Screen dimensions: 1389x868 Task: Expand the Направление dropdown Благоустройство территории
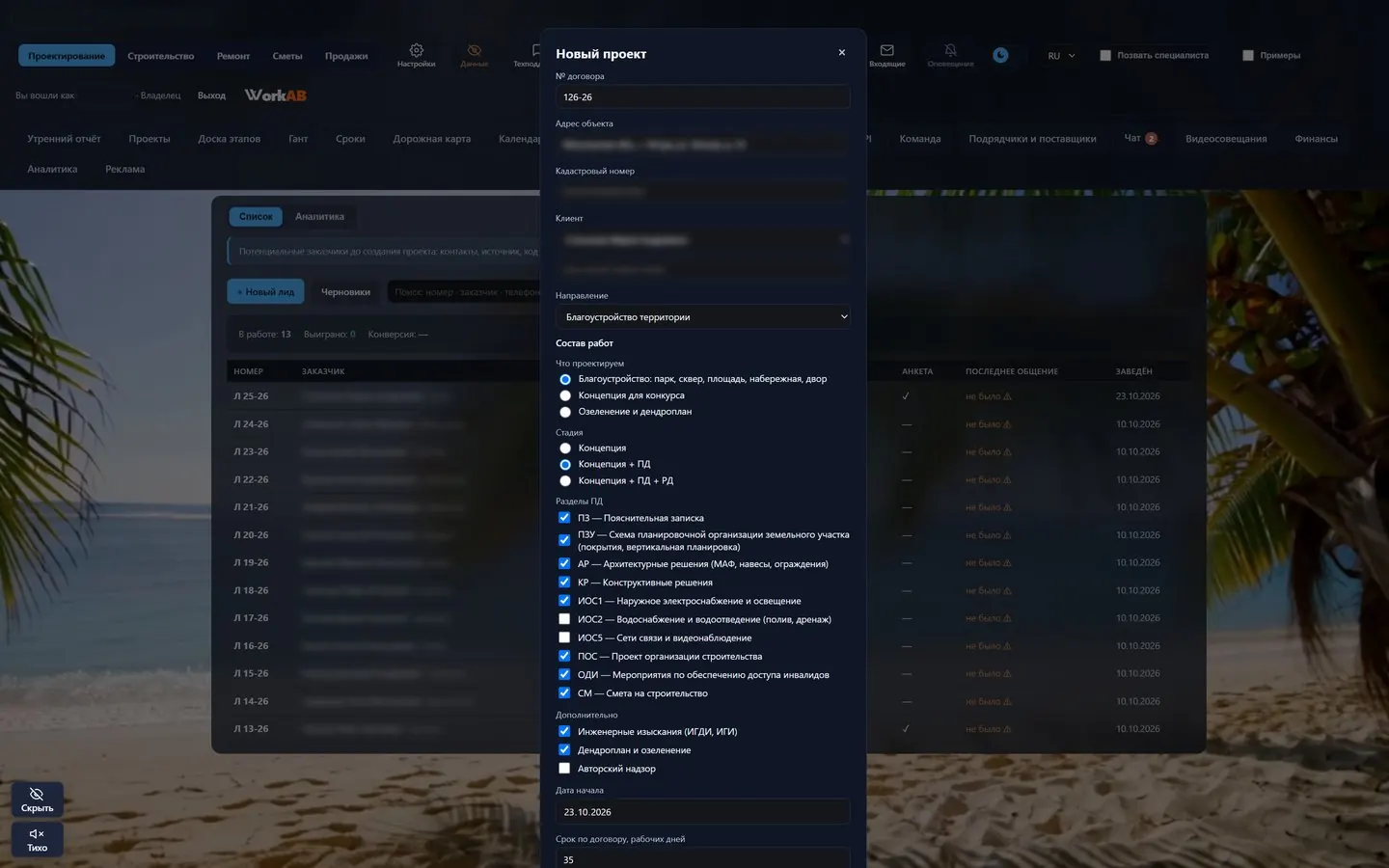pyautogui.click(x=703, y=316)
